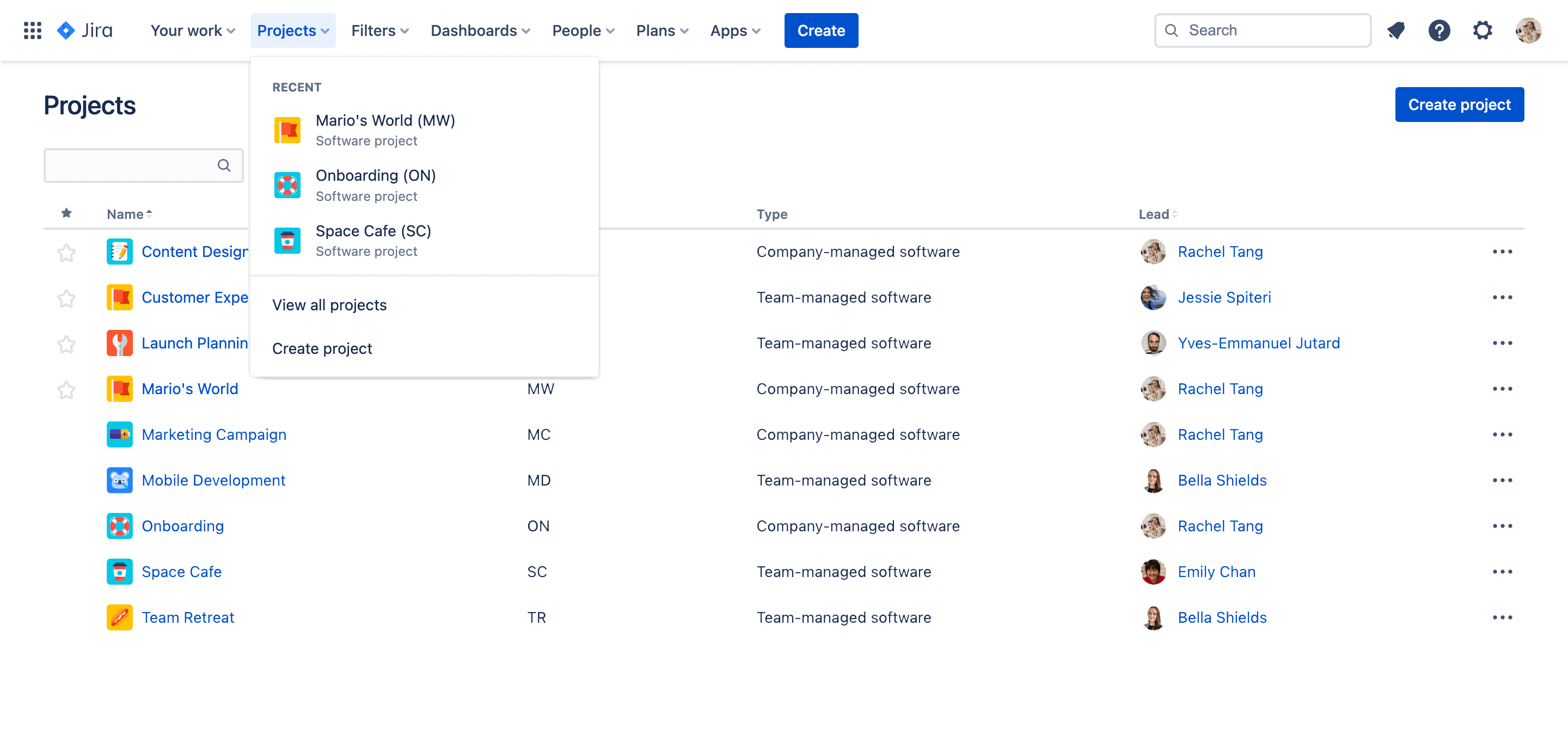1568x735 pixels.
Task: Open settings gear icon
Action: [x=1484, y=30]
